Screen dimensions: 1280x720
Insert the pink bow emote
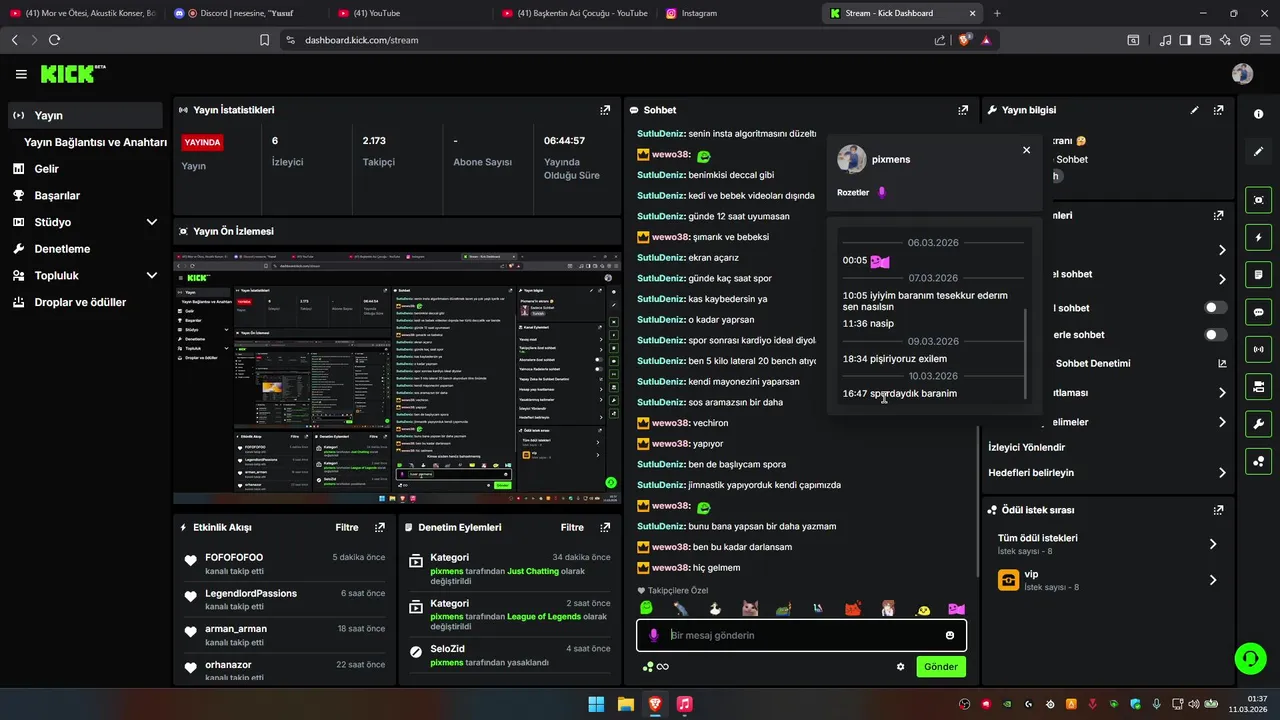pos(957,608)
